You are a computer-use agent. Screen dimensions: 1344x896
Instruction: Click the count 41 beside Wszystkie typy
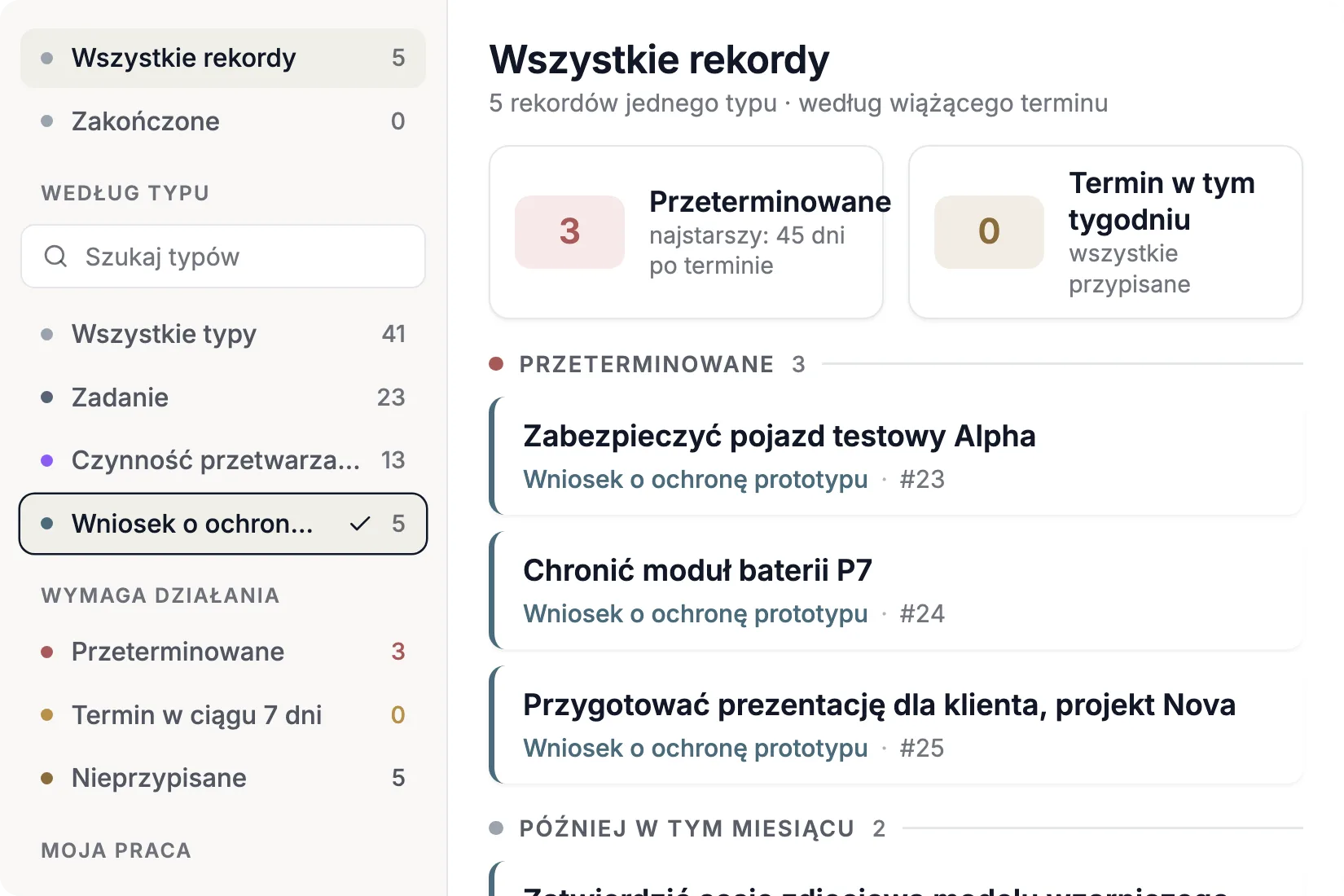393,334
